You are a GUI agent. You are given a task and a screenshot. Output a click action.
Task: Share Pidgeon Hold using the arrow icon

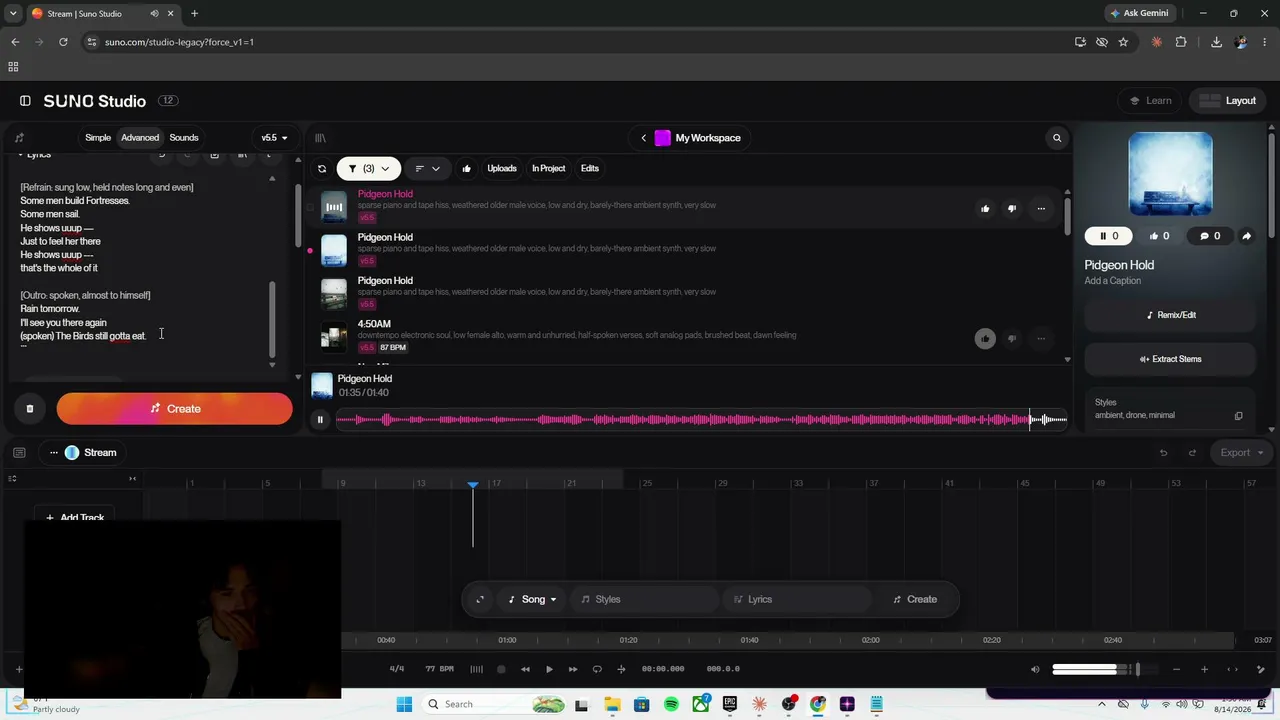pos(1246,236)
